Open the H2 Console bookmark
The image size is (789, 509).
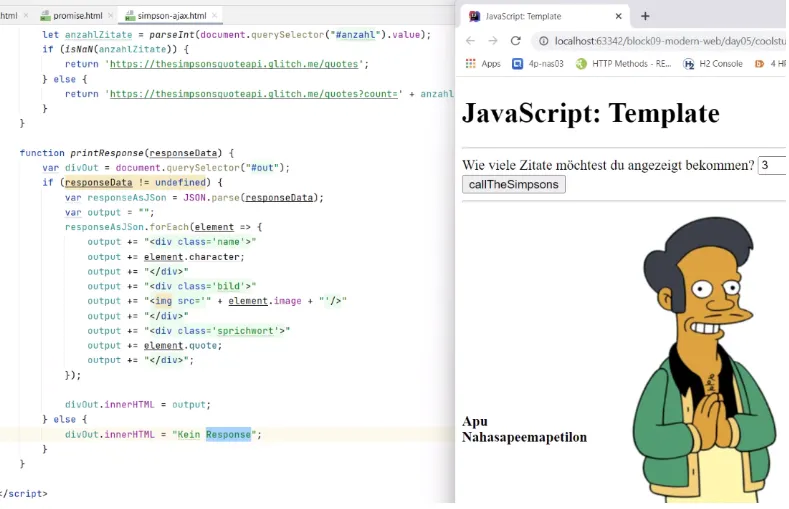(x=713, y=63)
